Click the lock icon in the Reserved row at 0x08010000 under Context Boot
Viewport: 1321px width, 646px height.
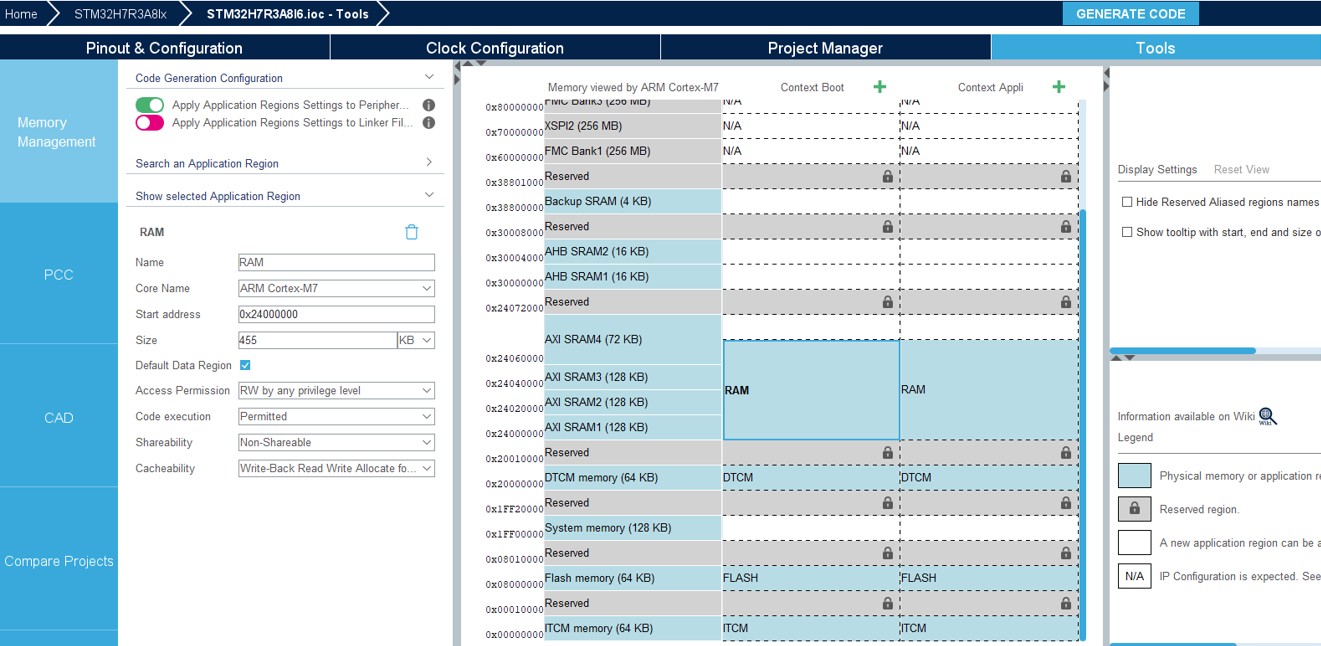coord(887,553)
